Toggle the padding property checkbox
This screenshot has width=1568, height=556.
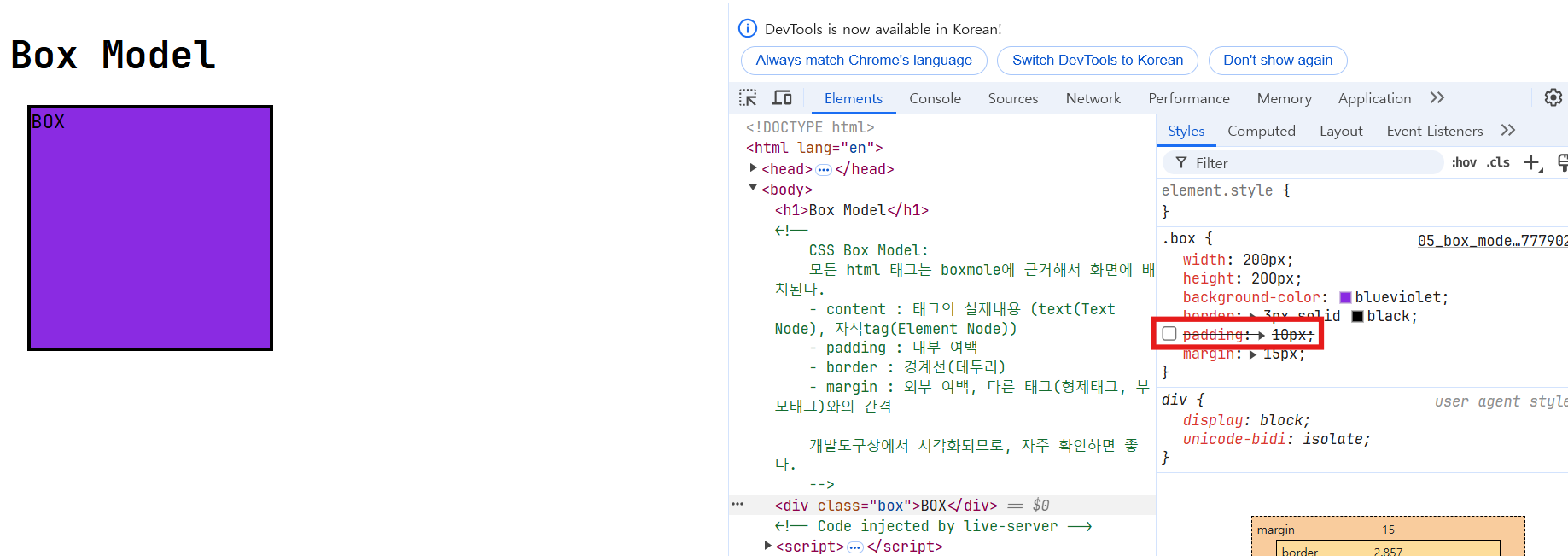[1169, 334]
